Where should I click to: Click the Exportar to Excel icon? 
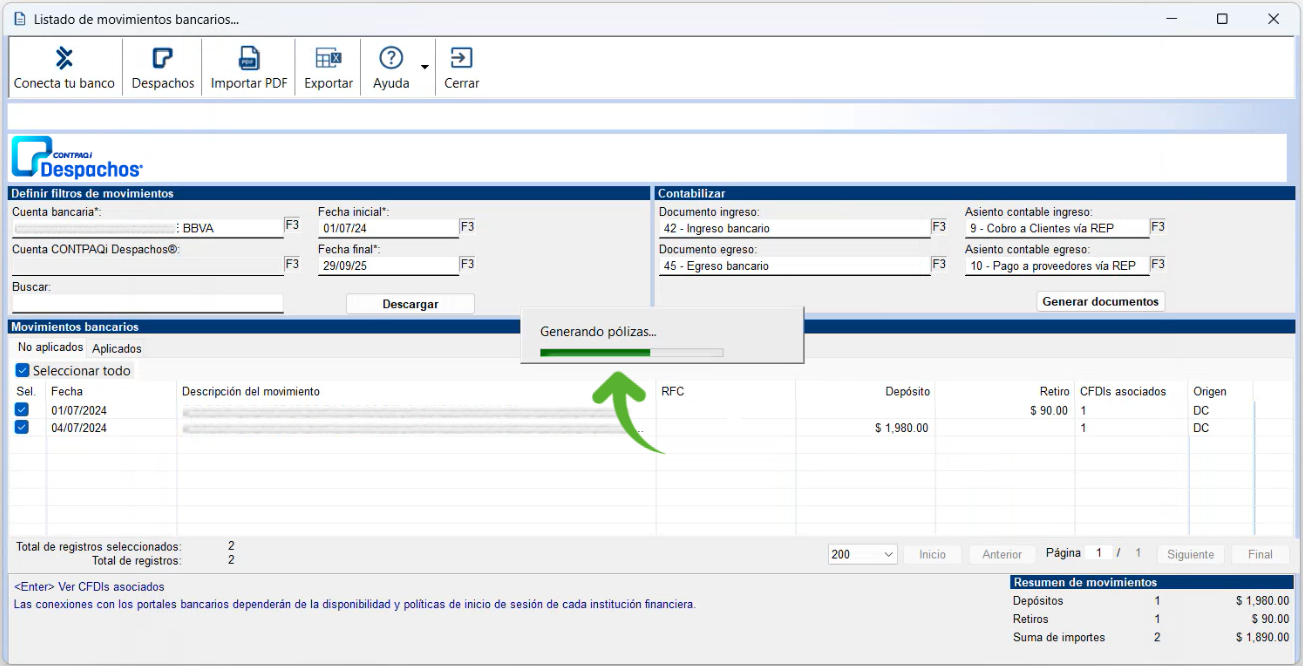coord(328,59)
